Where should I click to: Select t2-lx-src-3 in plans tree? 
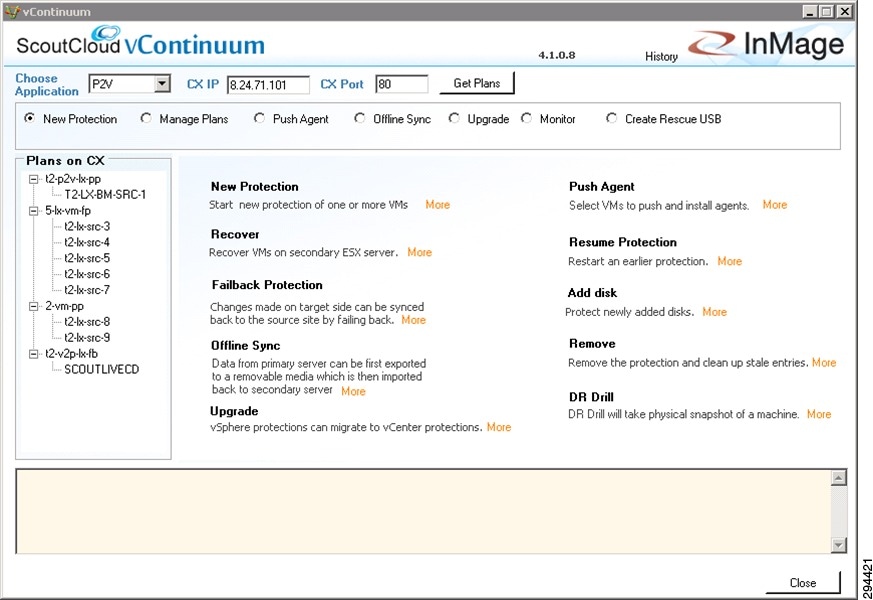[x=87, y=227]
